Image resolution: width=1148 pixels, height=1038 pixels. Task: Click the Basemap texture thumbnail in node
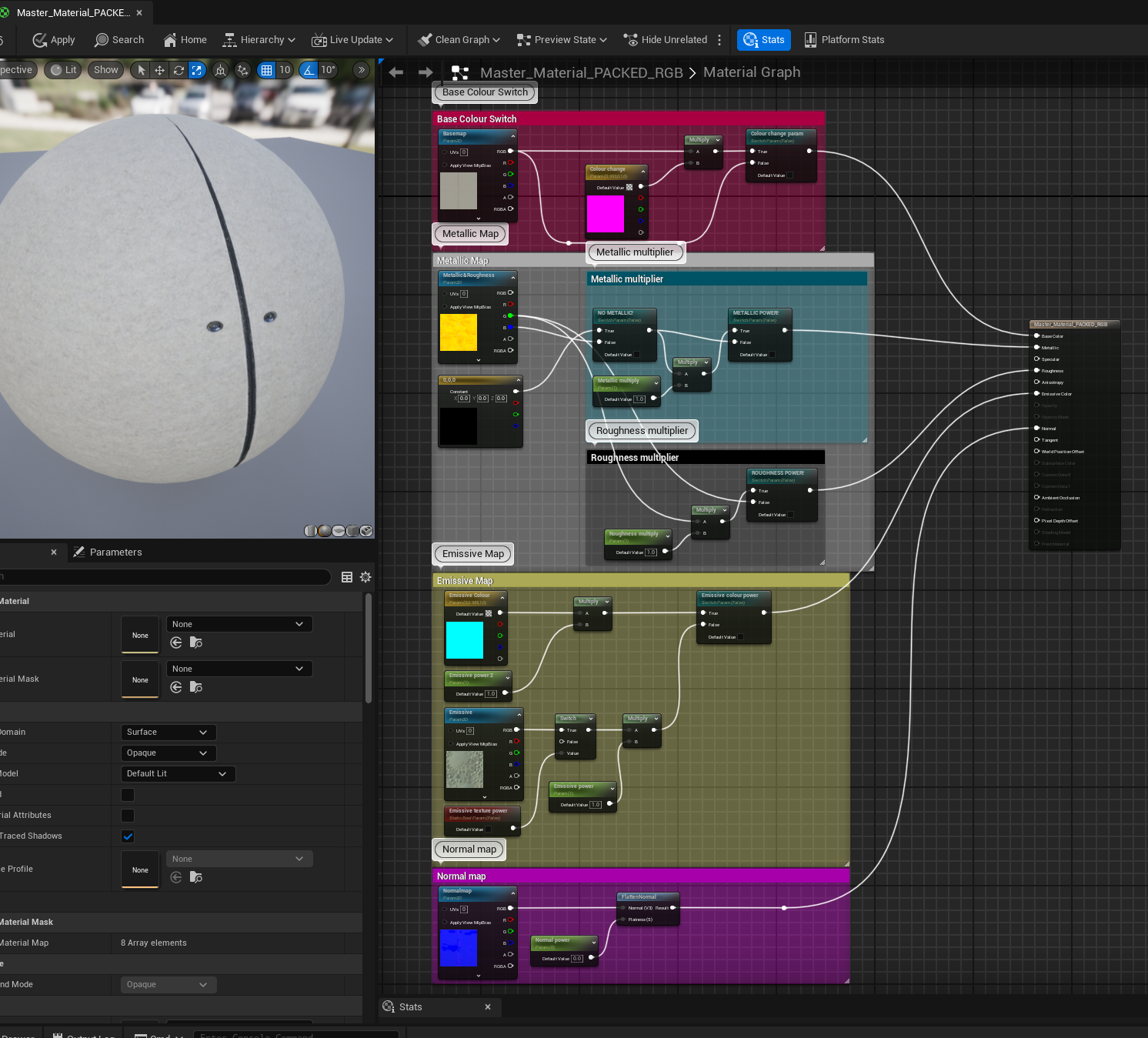pos(459,191)
